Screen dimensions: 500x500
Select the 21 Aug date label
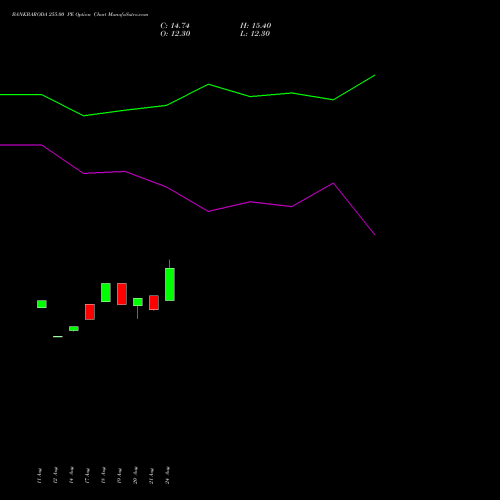151,475
